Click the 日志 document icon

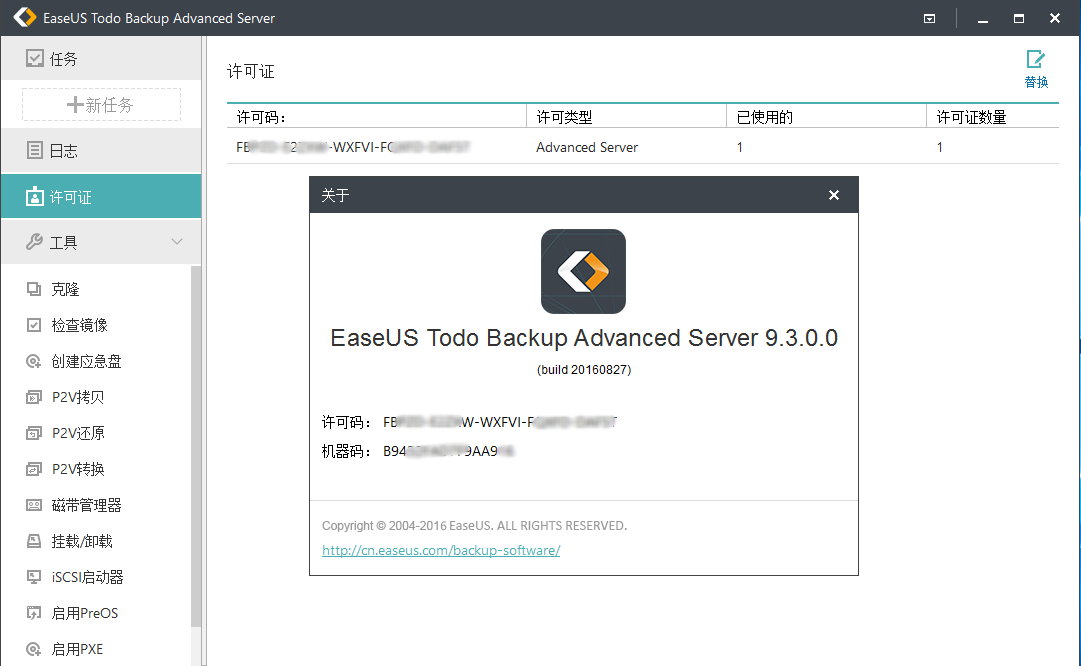[34, 150]
